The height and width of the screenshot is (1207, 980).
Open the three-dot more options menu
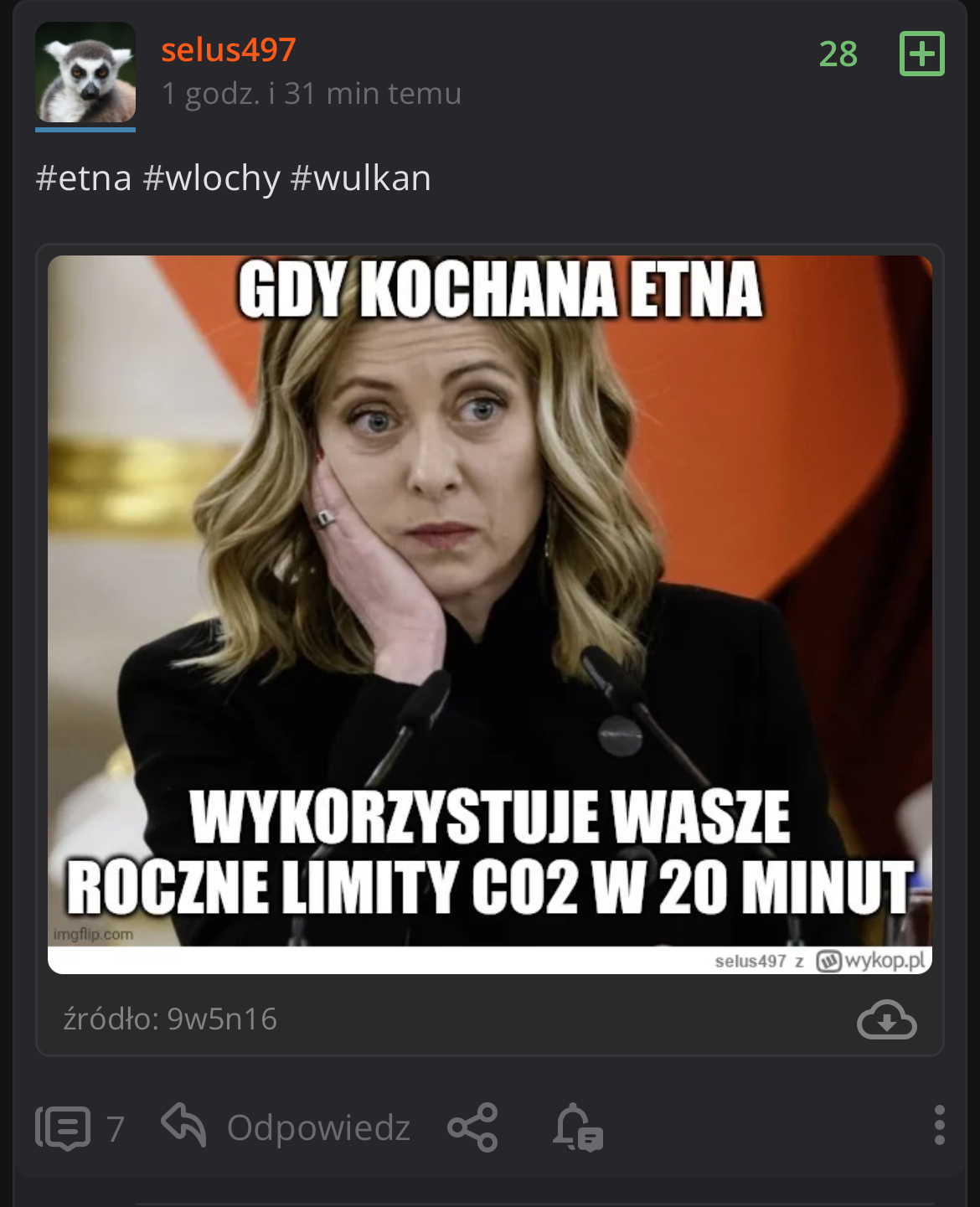[939, 1125]
